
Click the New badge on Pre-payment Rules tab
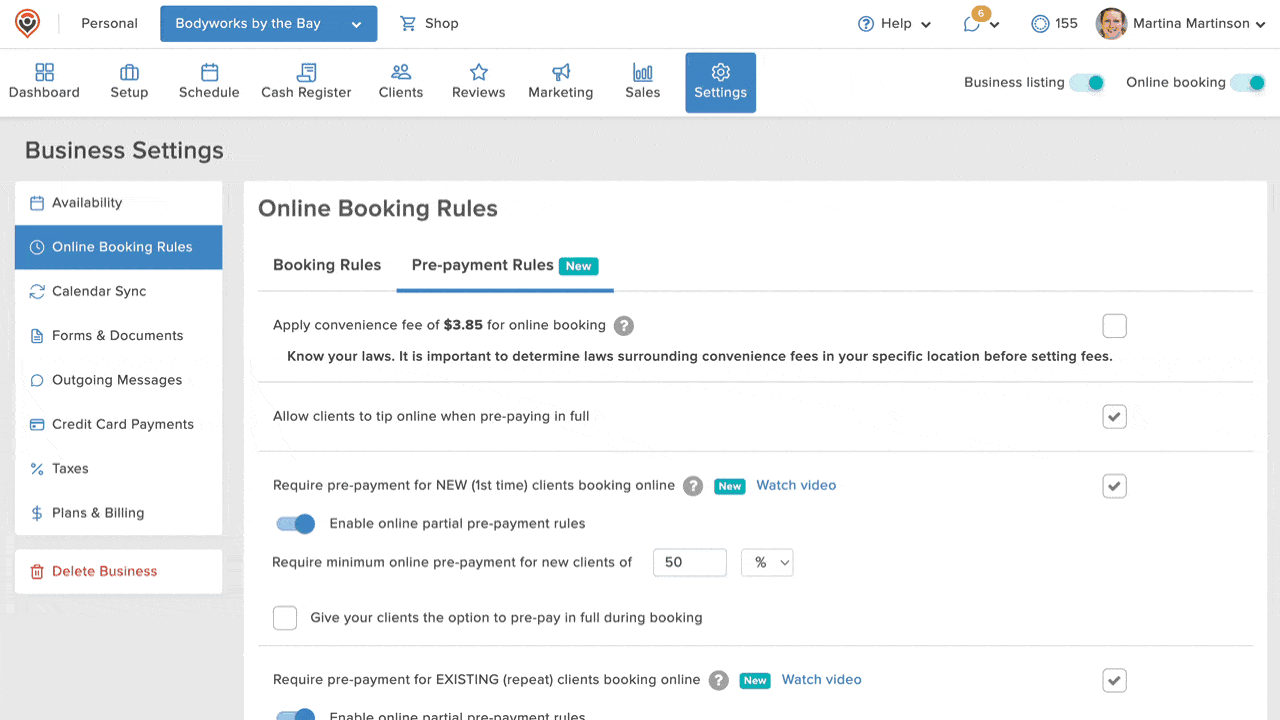point(578,266)
